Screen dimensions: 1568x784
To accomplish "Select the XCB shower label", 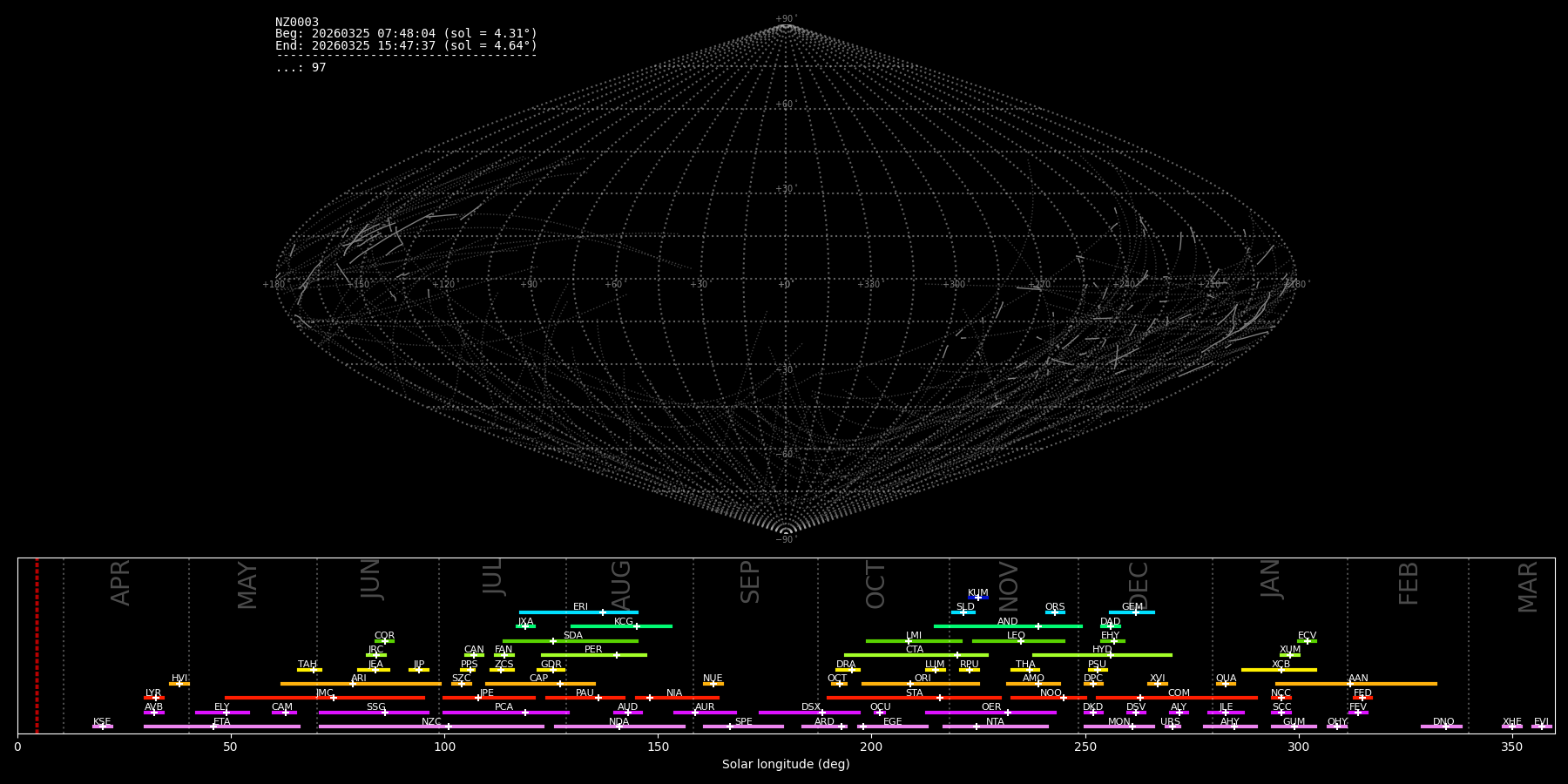I will 1281,665.
